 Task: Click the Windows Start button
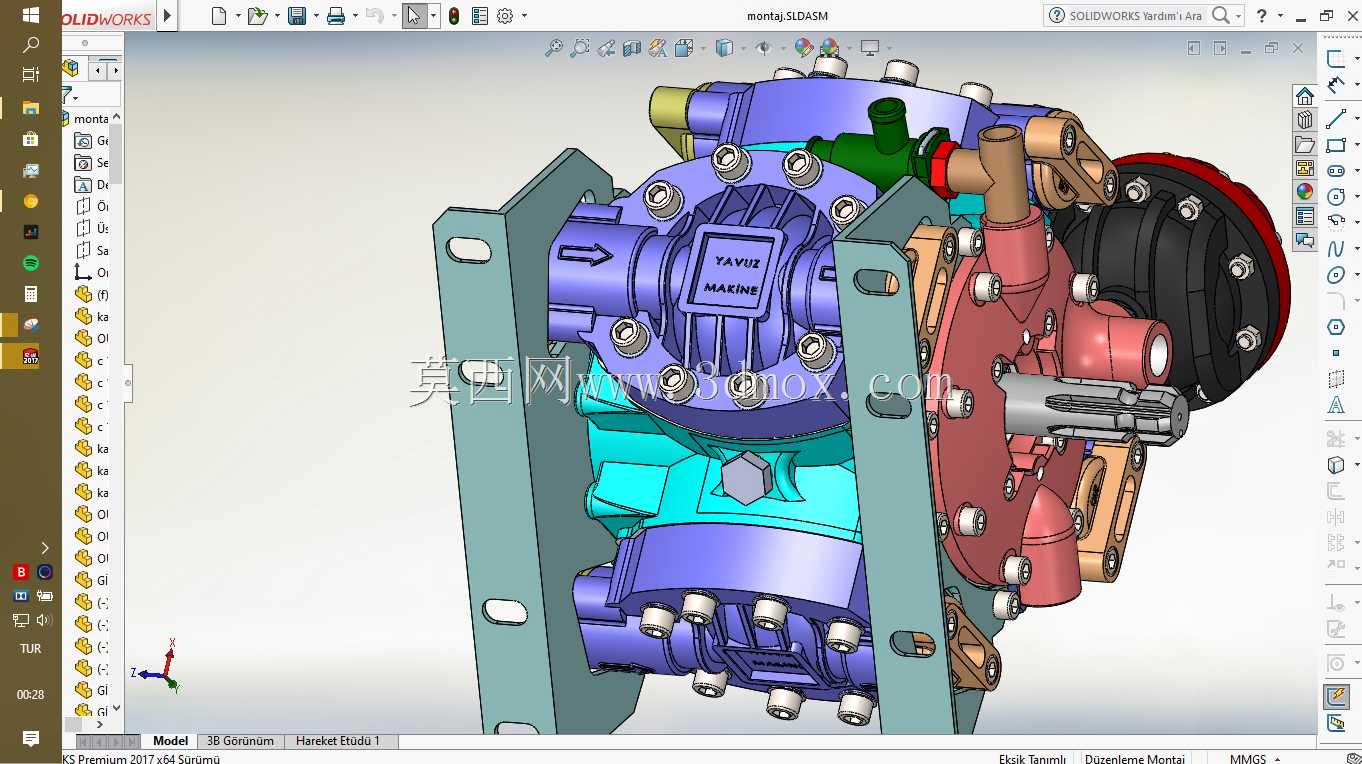point(30,16)
